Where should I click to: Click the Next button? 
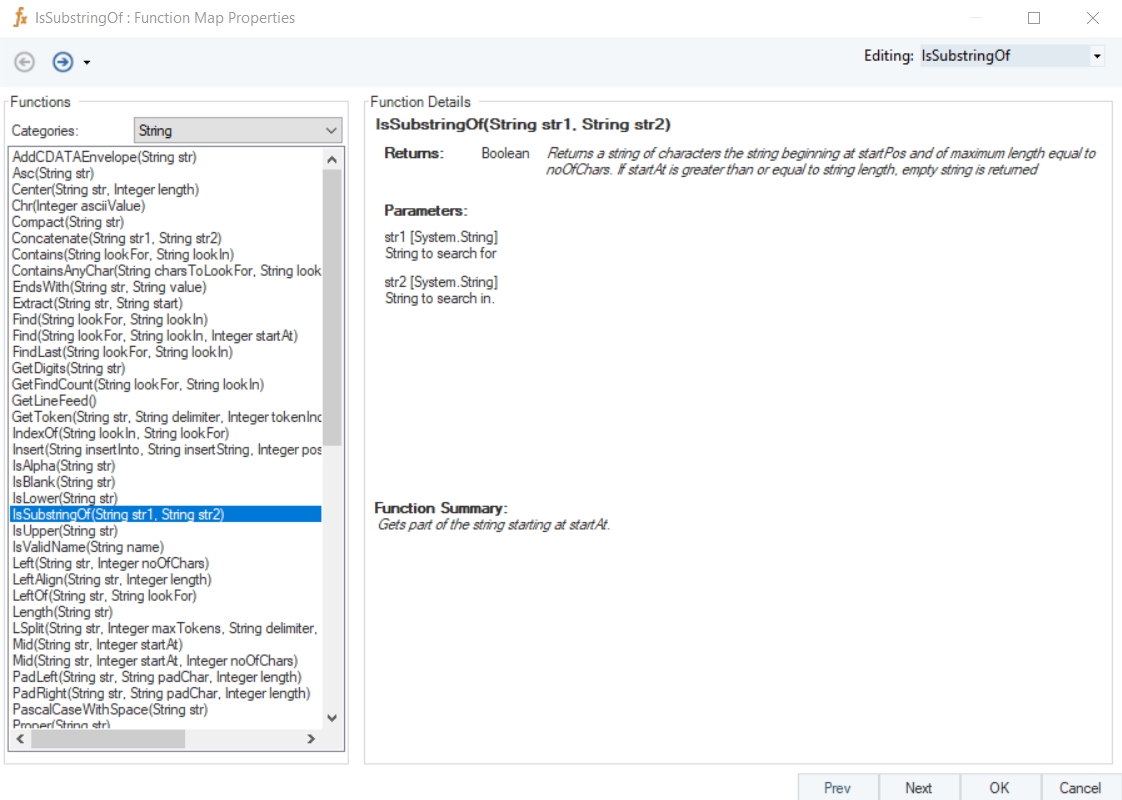[x=919, y=787]
